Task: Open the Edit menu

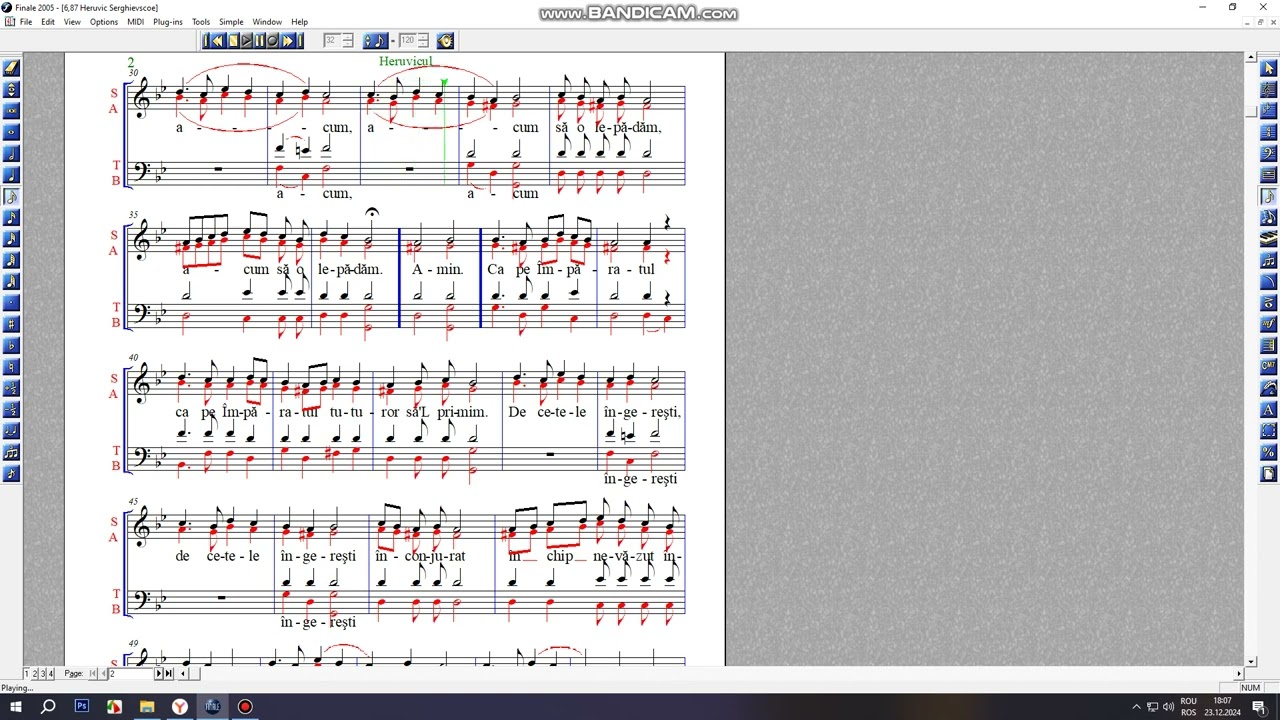Action: pos(48,22)
